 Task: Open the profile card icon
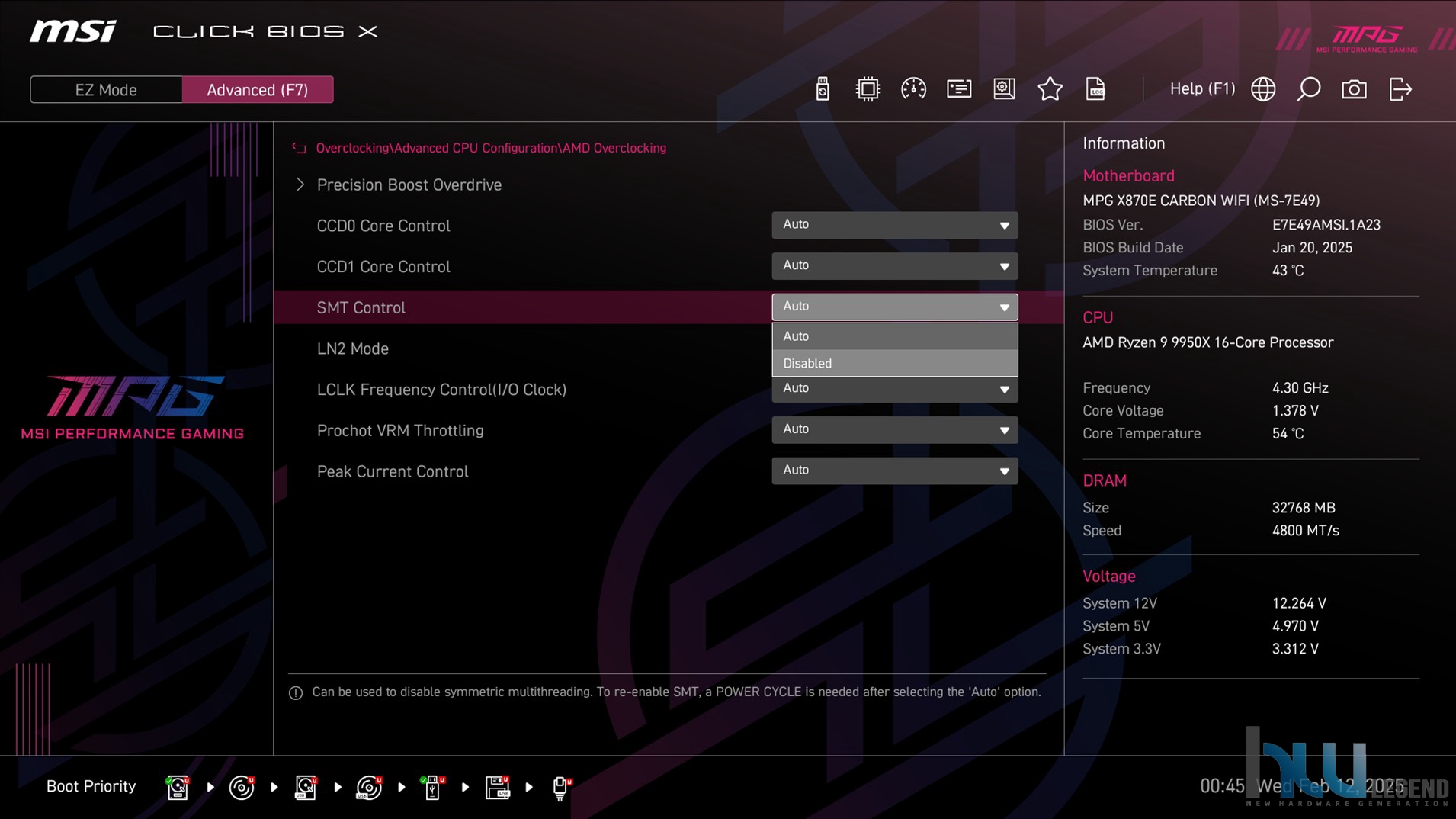coord(959,89)
